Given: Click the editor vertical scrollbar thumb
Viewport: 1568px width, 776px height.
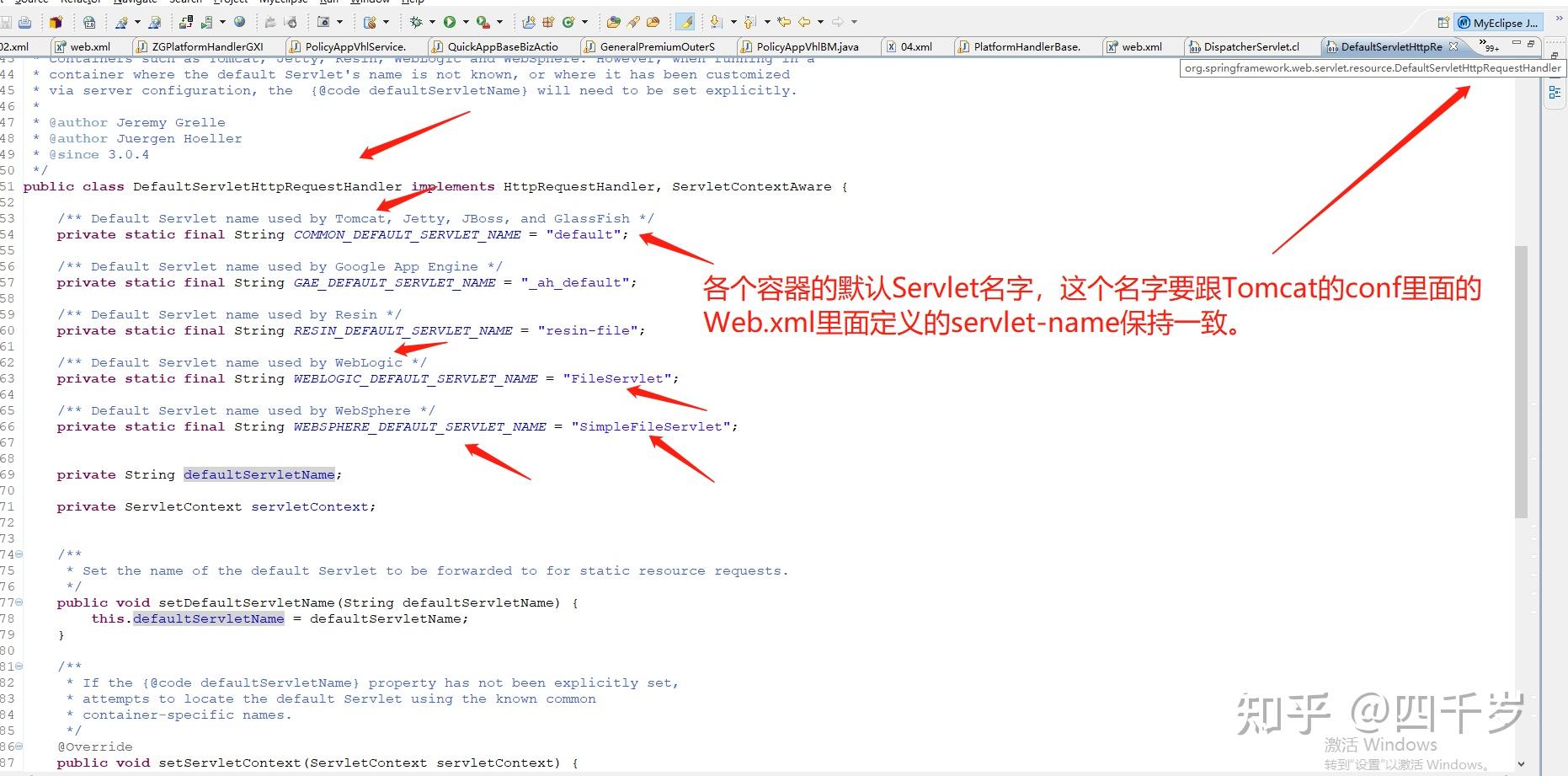Looking at the screenshot, I should 1521,381.
